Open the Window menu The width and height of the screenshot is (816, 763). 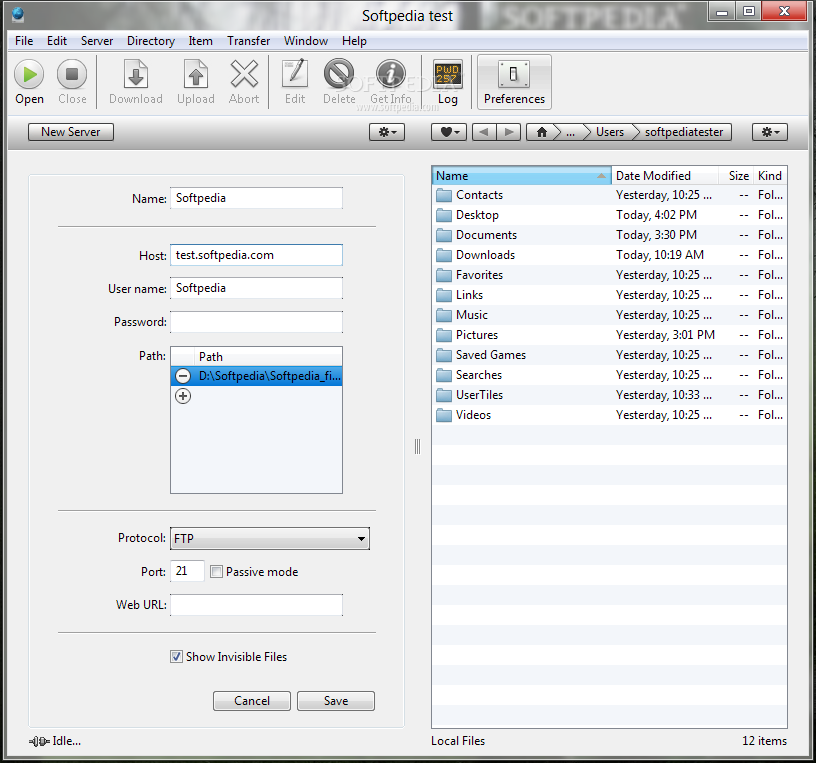point(305,41)
